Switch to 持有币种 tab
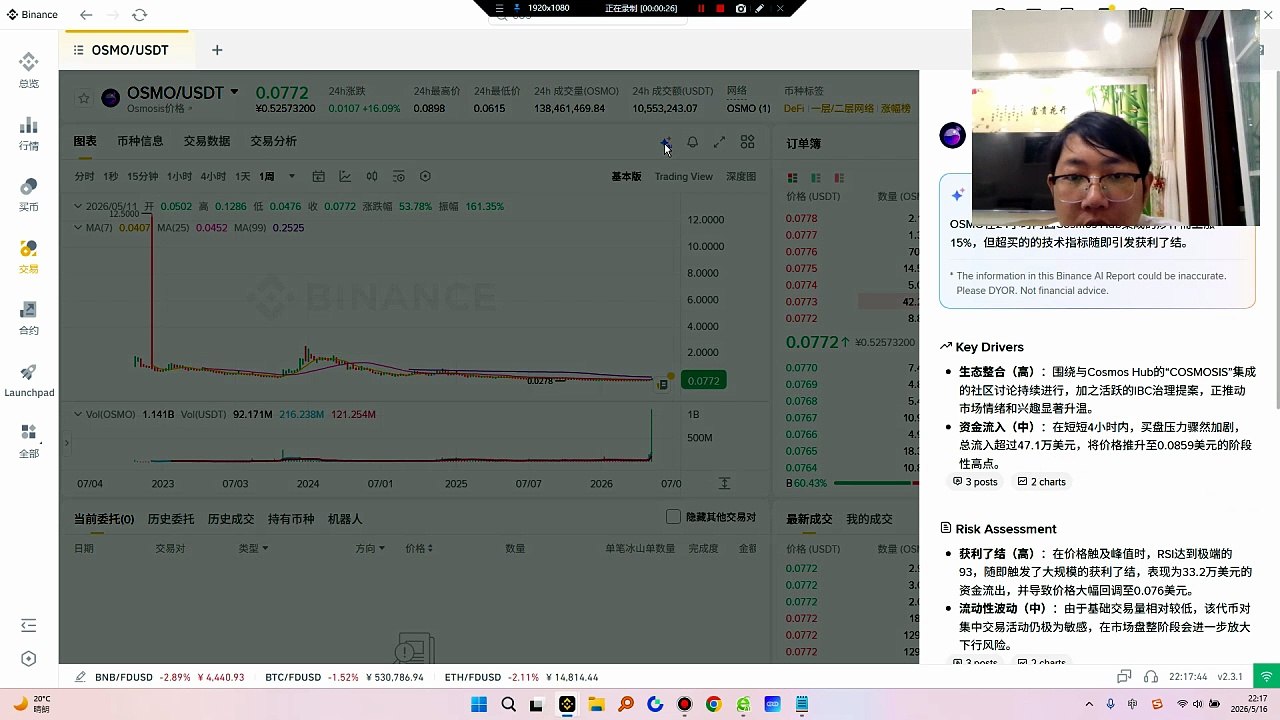This screenshot has width=1280, height=720. tap(291, 519)
